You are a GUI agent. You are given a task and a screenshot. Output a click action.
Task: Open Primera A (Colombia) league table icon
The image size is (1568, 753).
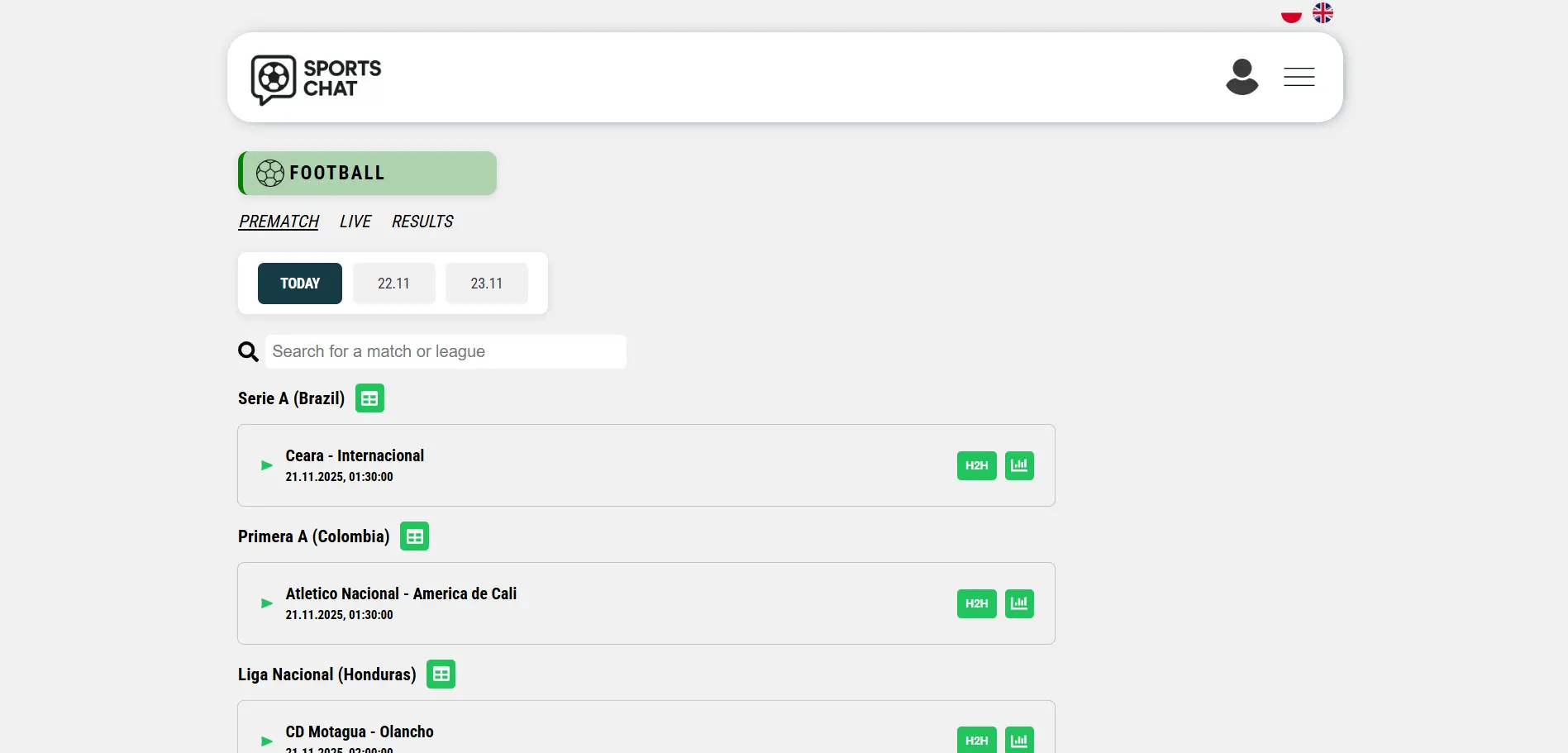coord(414,536)
